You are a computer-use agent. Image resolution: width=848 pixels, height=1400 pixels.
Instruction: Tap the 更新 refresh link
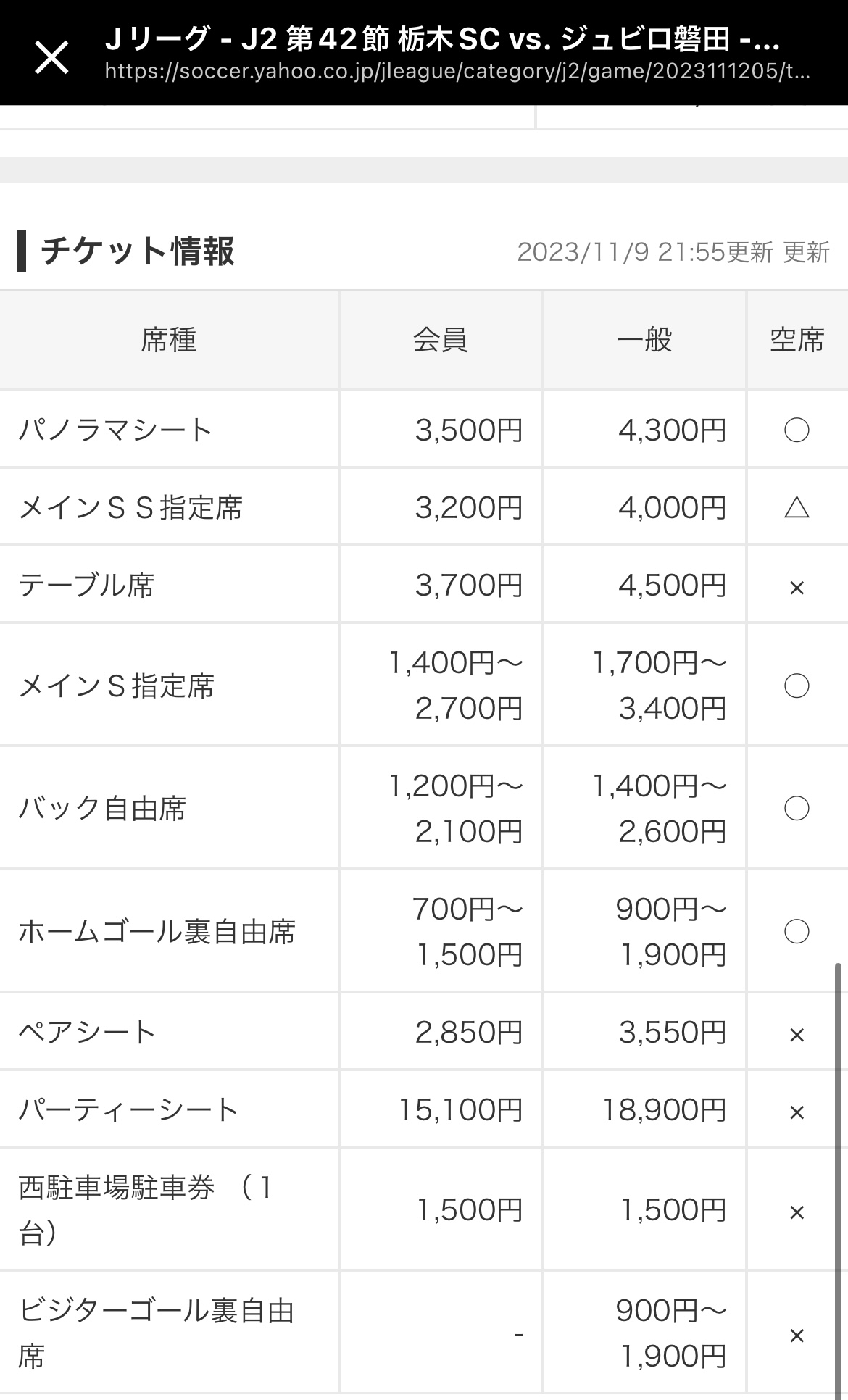click(807, 253)
